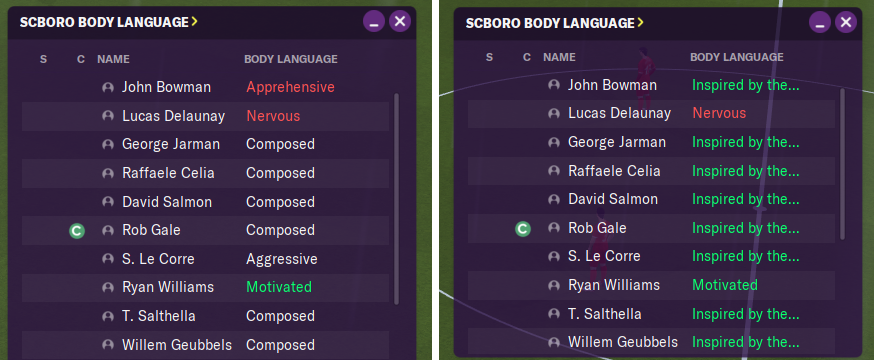Click John Bowman's player icon in left panel
Viewport: 874px width, 360px height.
pos(108,87)
